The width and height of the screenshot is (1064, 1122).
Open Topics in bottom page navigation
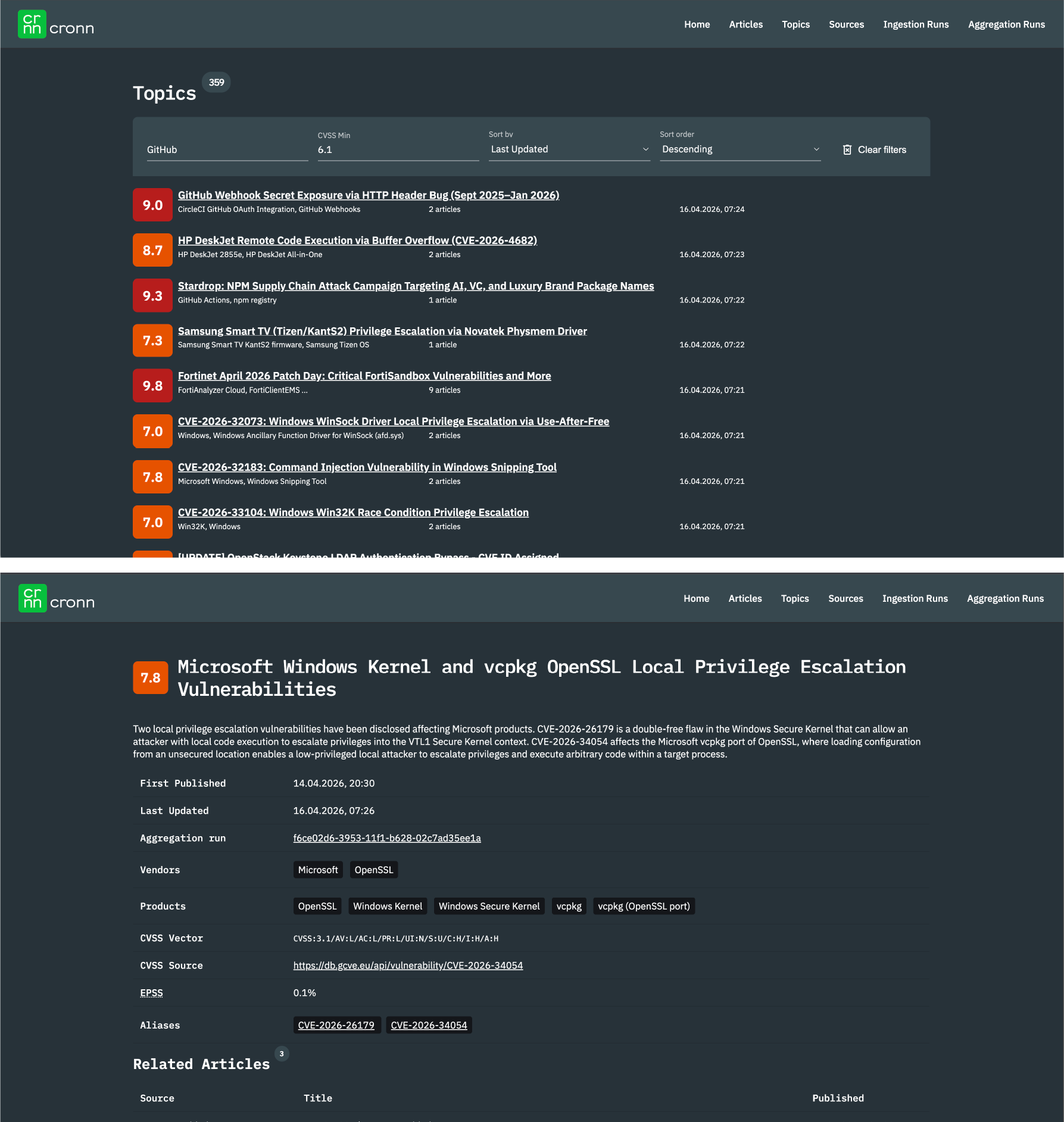tap(795, 598)
